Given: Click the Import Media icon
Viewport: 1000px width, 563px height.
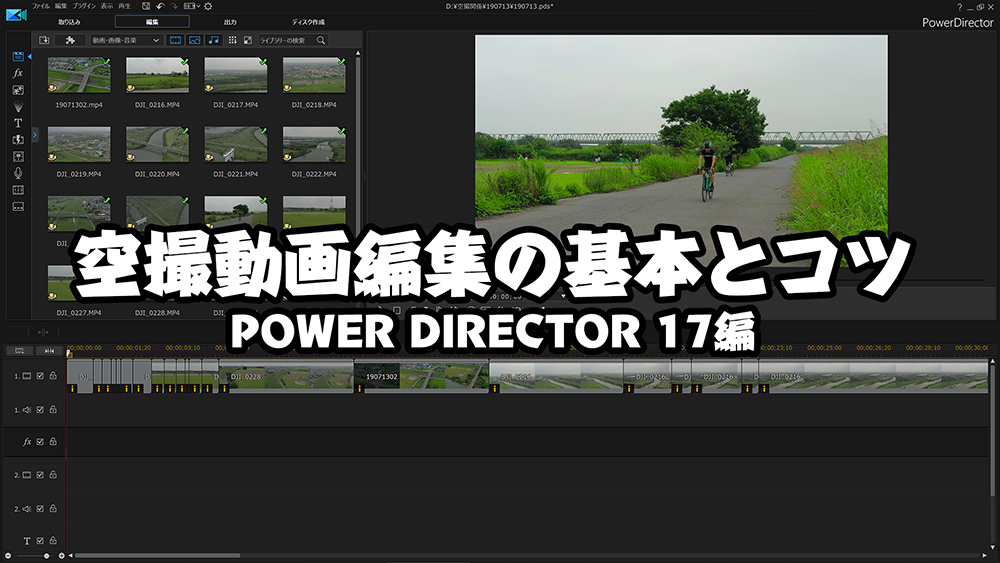Looking at the screenshot, I should coord(44,40).
